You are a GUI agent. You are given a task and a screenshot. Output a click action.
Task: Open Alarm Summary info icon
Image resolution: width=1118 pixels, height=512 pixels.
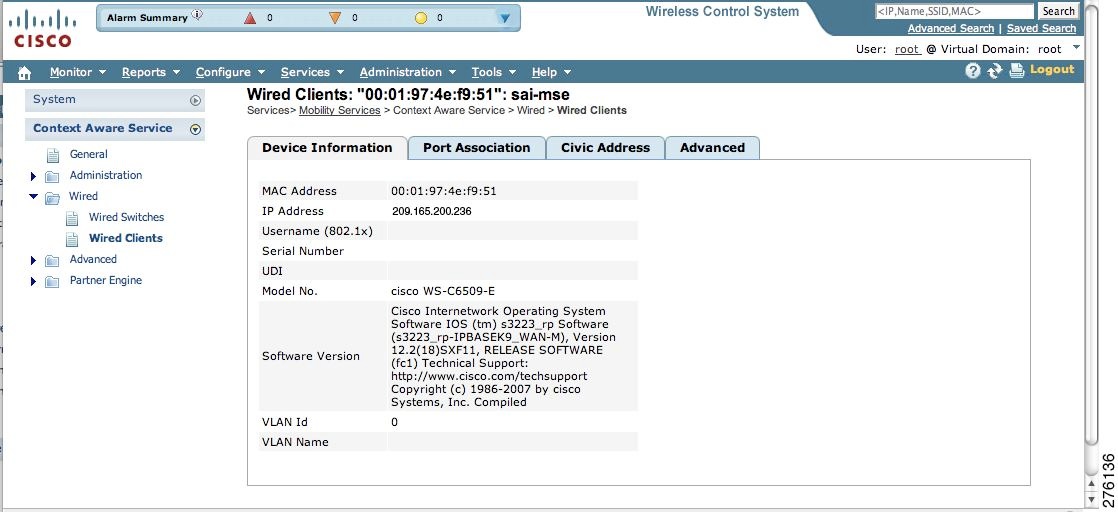(198, 15)
